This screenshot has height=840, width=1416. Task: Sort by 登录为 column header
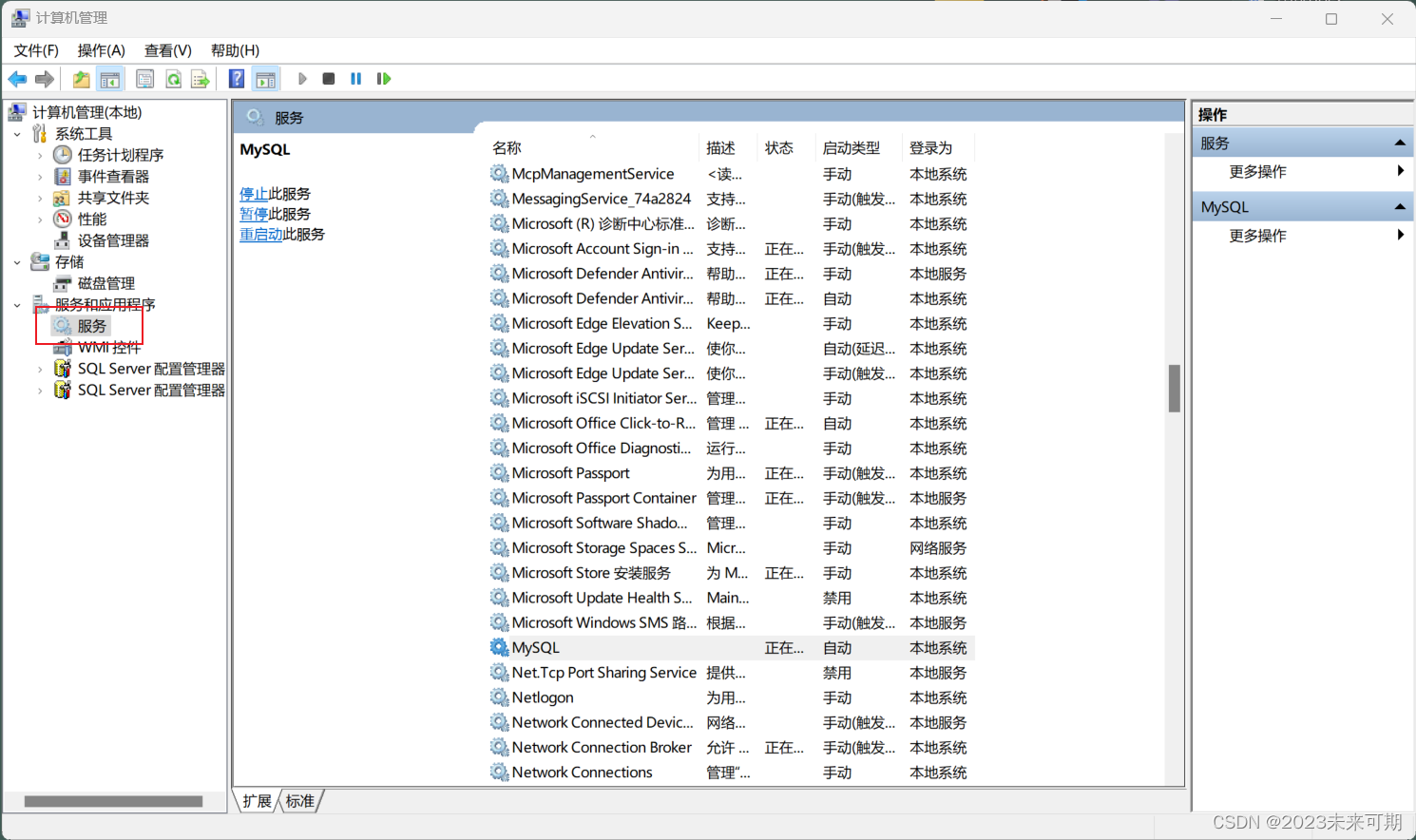[939, 147]
